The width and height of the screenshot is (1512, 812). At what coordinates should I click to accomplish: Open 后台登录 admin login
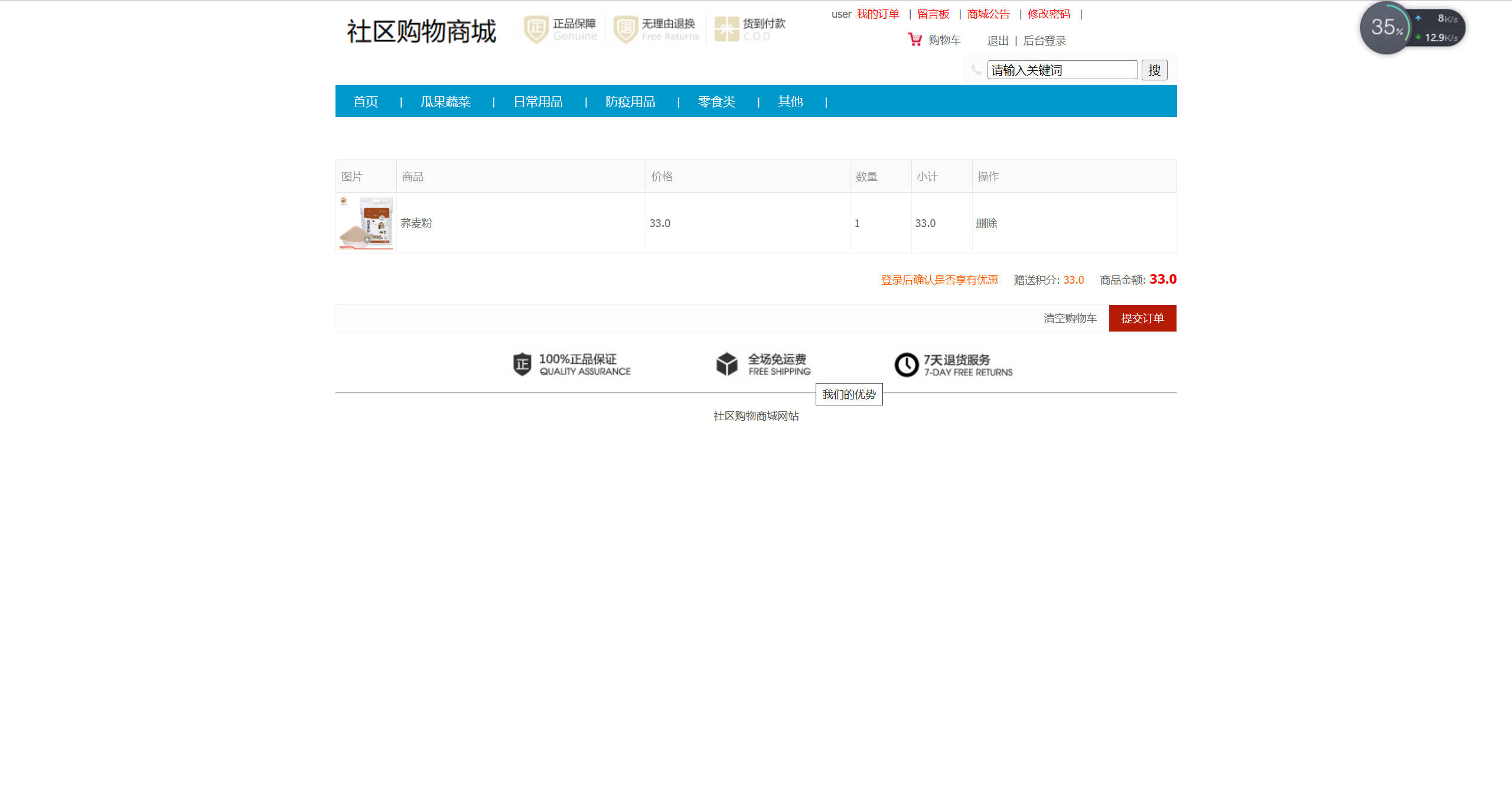tap(1045, 40)
